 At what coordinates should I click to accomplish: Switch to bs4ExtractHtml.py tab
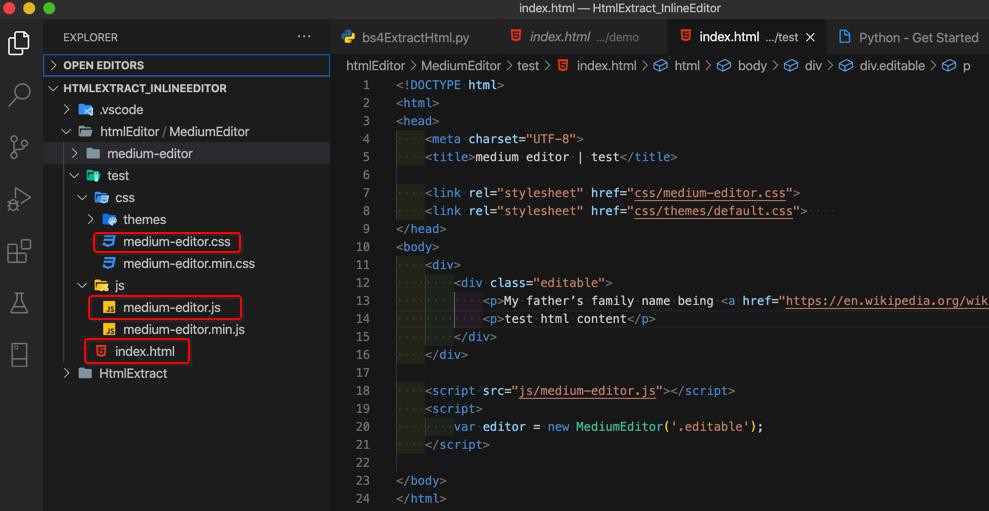[413, 37]
